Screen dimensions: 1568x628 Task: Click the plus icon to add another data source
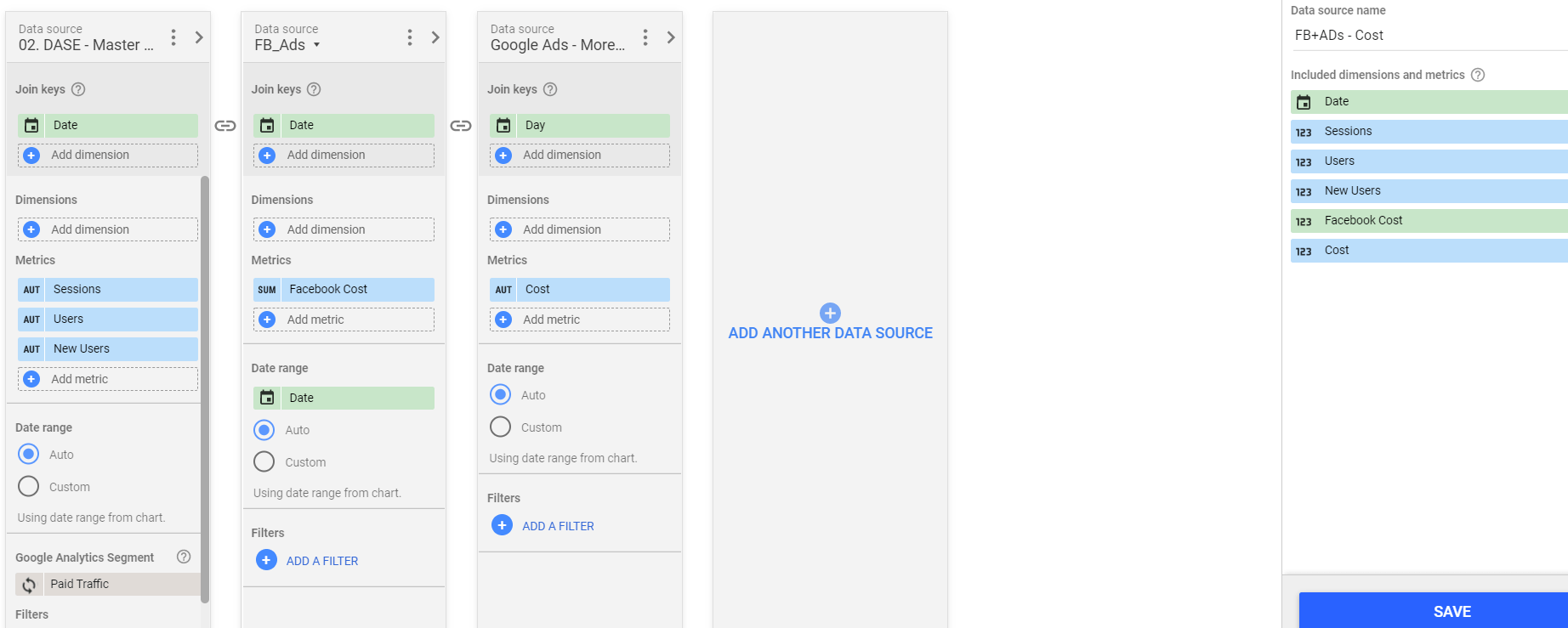[x=830, y=313]
